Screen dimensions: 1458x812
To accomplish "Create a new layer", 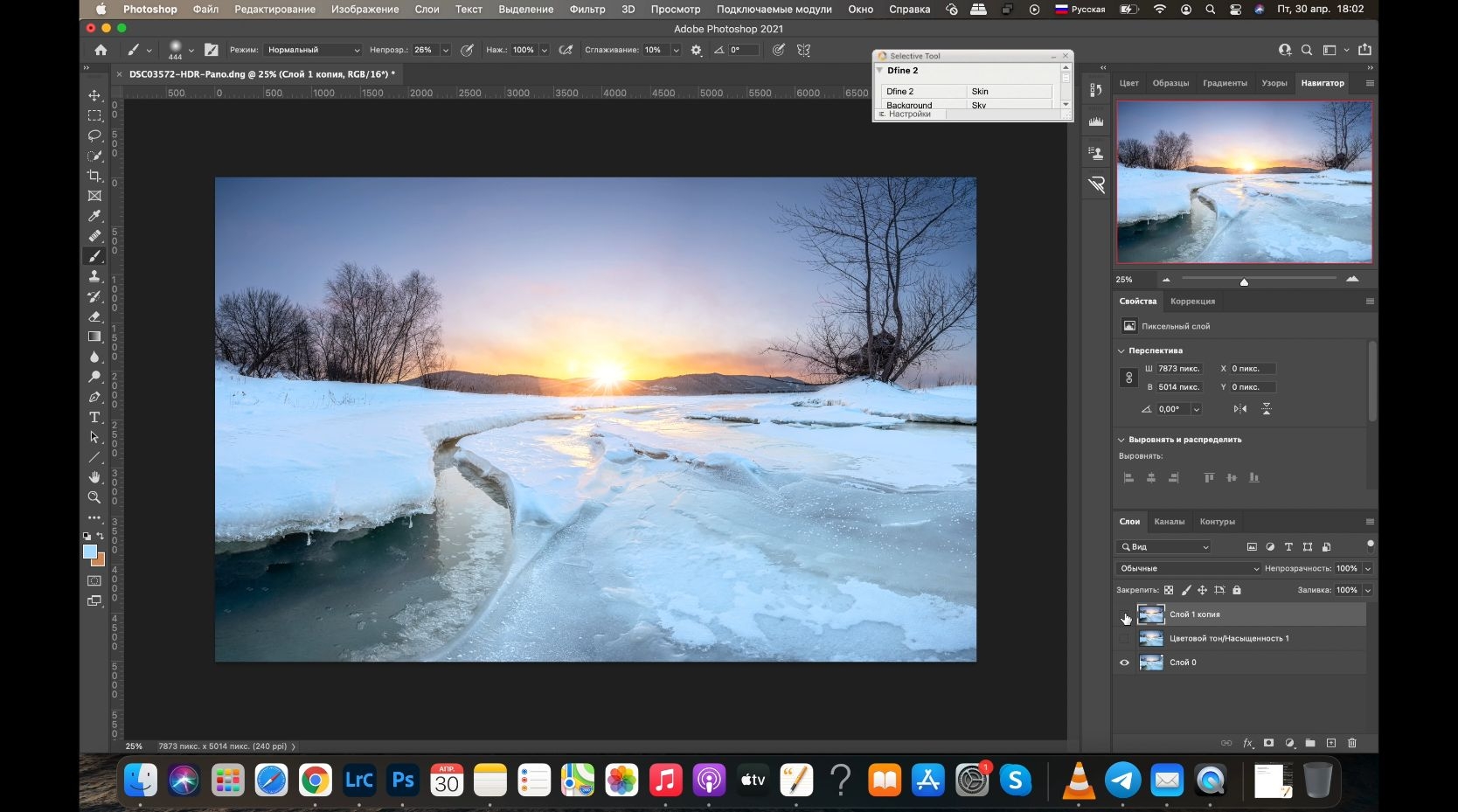I will click(x=1331, y=743).
